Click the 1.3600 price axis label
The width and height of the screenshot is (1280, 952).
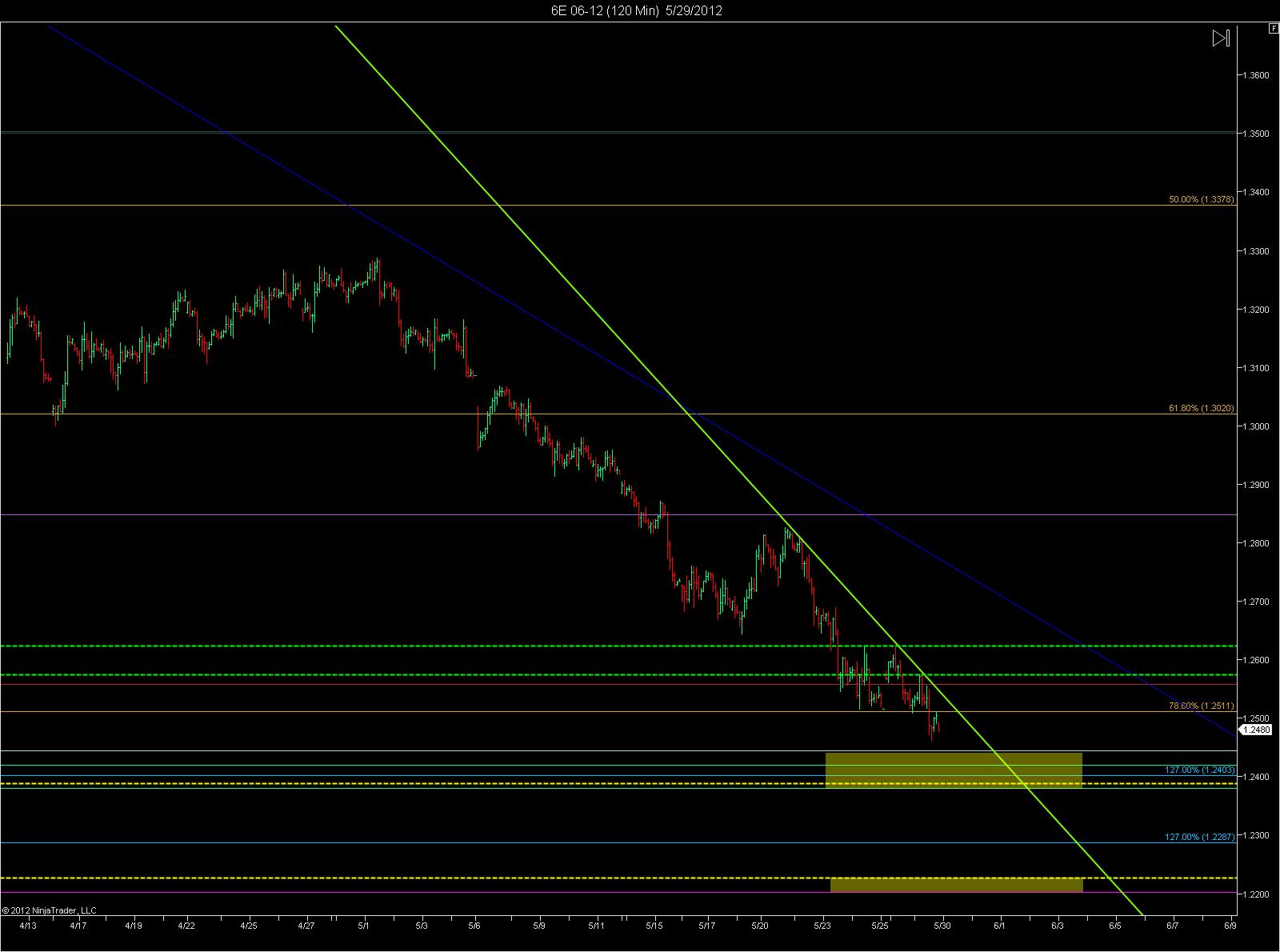1254,75
